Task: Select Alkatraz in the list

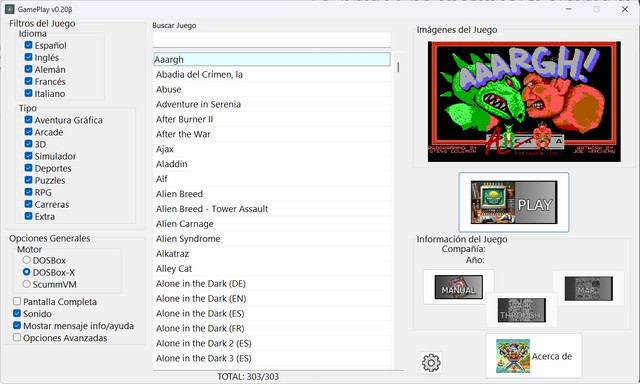Action: [272, 253]
